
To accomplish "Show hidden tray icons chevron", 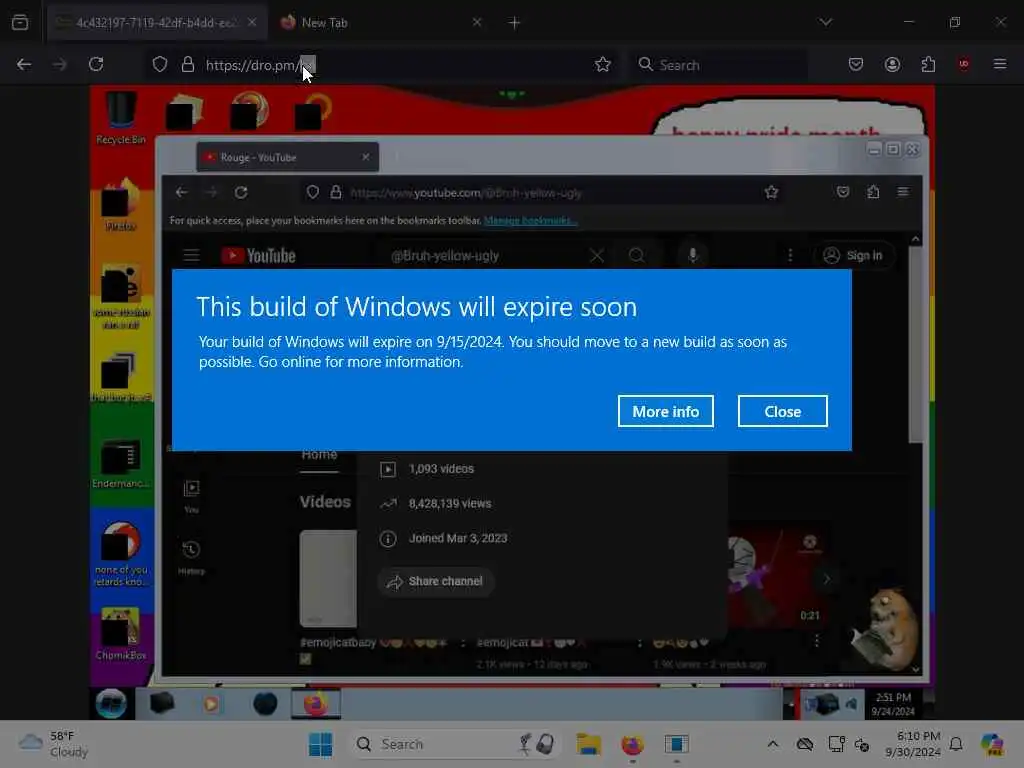I will [773, 744].
